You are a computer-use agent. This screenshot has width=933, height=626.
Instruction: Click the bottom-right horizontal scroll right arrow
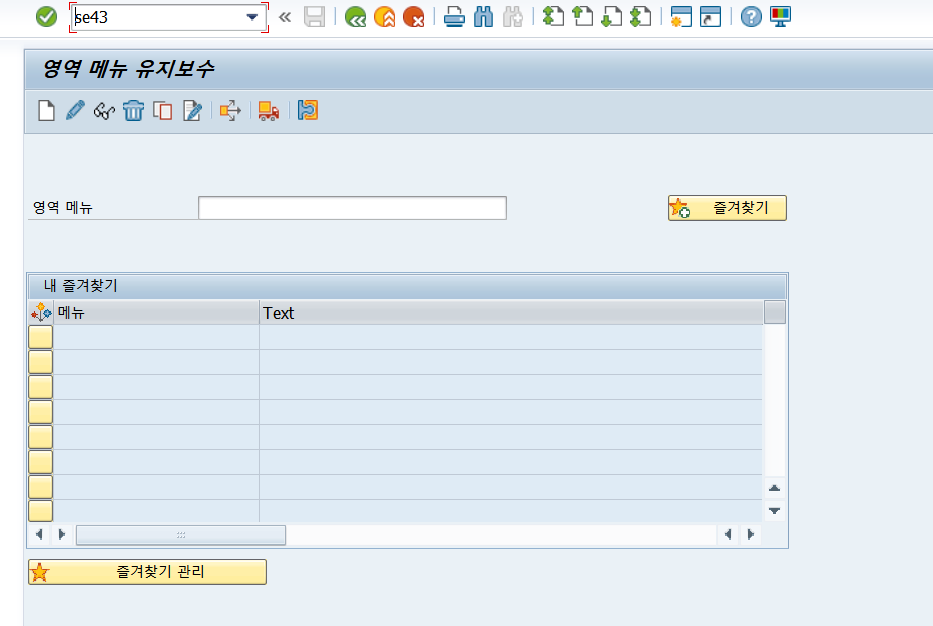click(751, 534)
